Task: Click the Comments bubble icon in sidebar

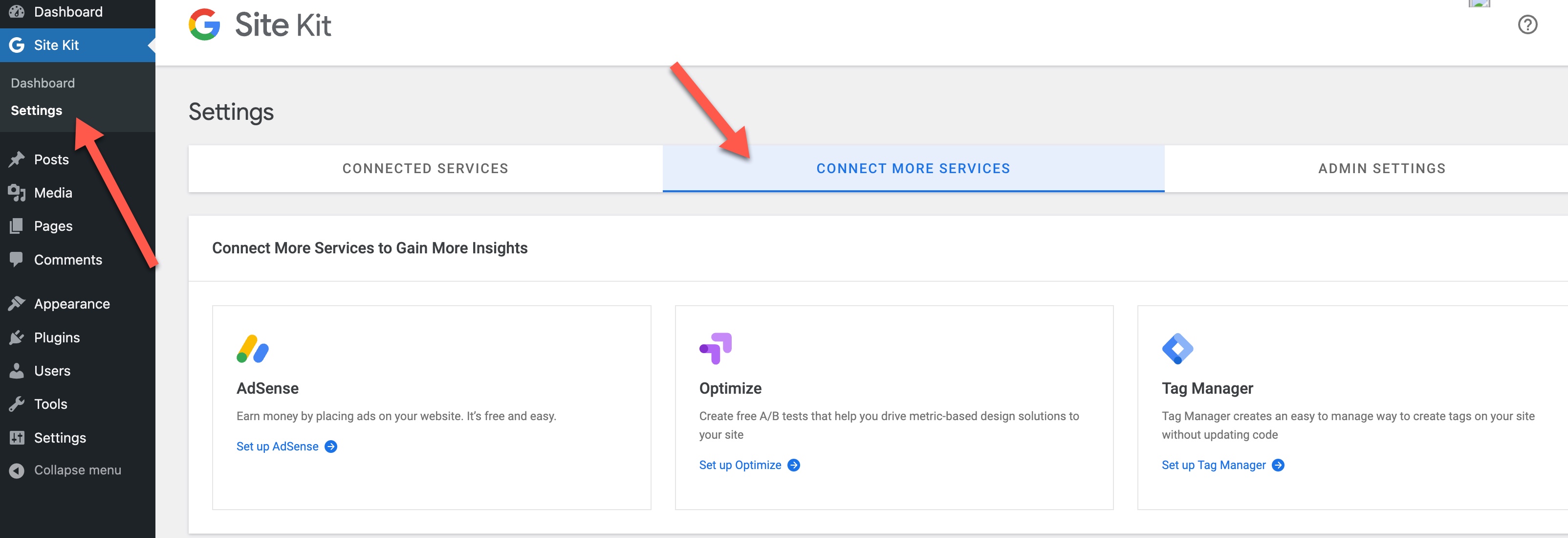Action: pyautogui.click(x=17, y=260)
